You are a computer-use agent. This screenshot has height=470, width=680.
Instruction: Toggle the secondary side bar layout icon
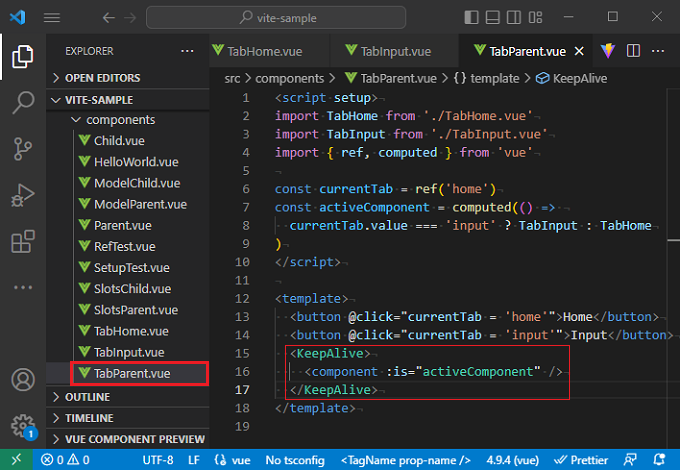(x=514, y=17)
